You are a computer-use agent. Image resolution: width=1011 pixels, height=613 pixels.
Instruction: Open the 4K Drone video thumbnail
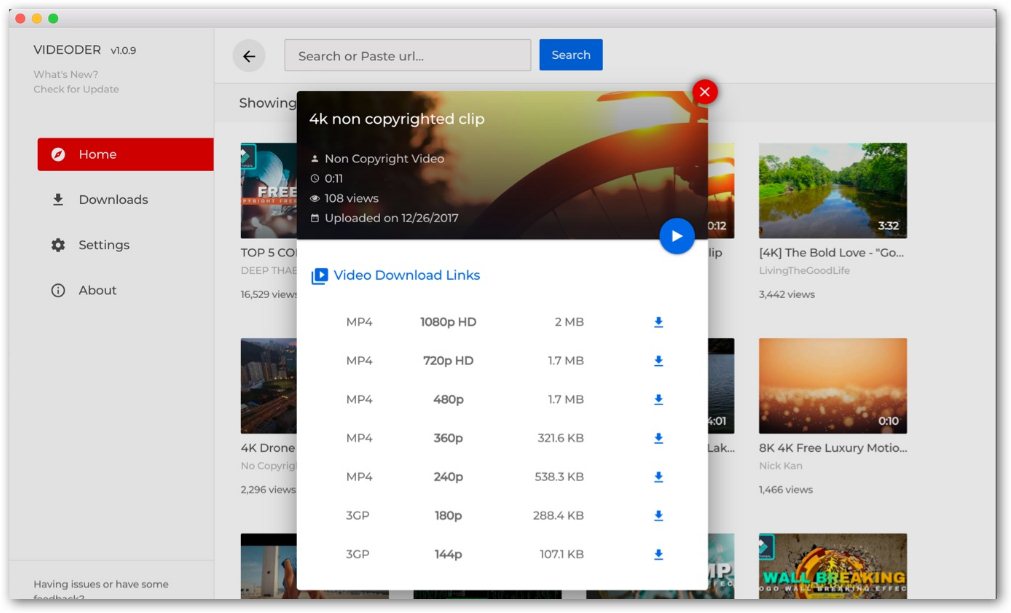click(268, 385)
